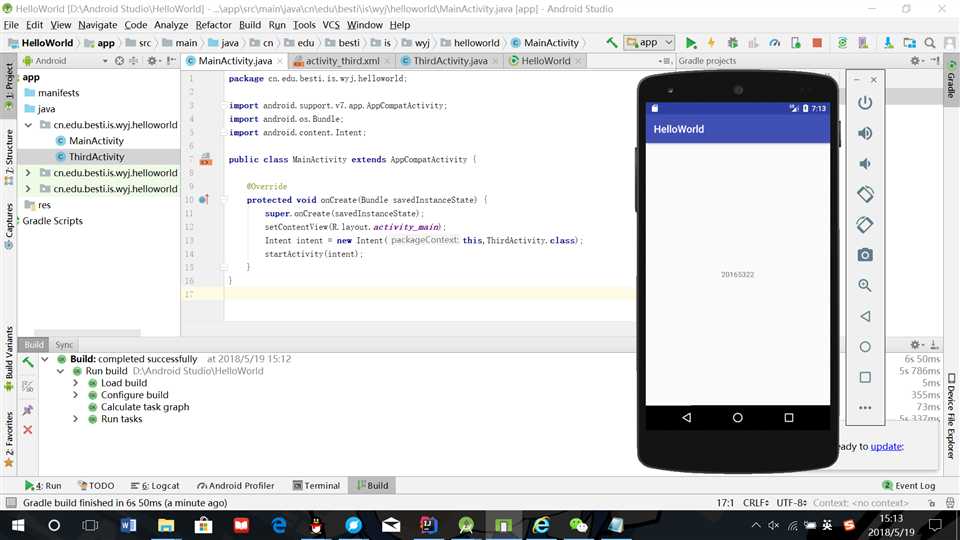
Task: Open the TODO tool window
Action: (96, 486)
